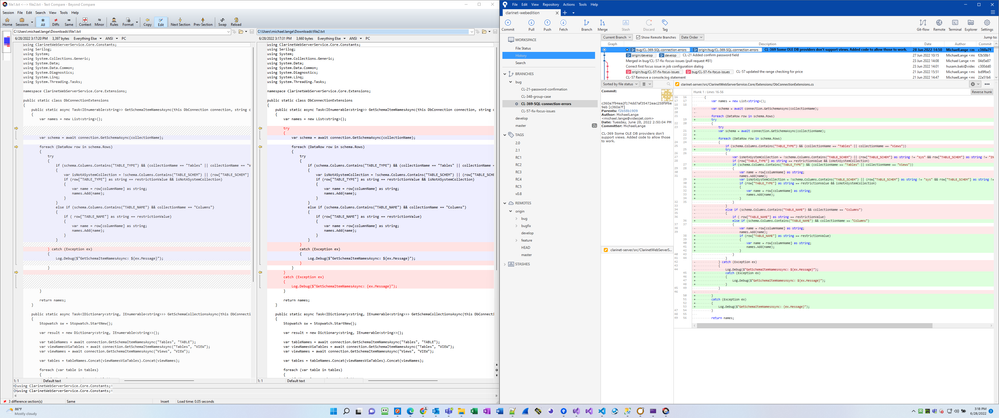Open Actions menu in Sourcetree
This screenshot has width=999, height=418.
click(x=568, y=4)
